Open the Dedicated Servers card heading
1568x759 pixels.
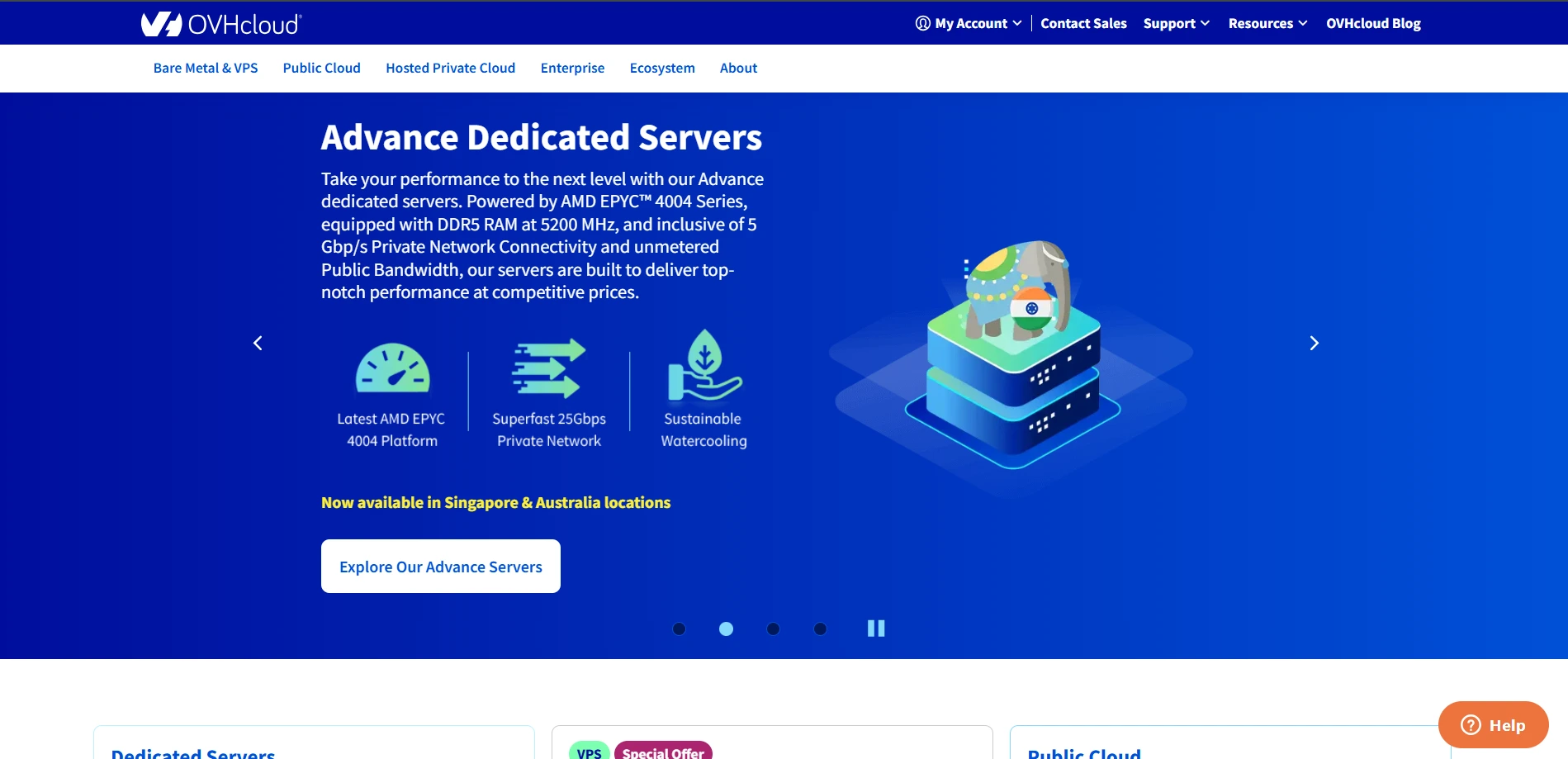193,753
